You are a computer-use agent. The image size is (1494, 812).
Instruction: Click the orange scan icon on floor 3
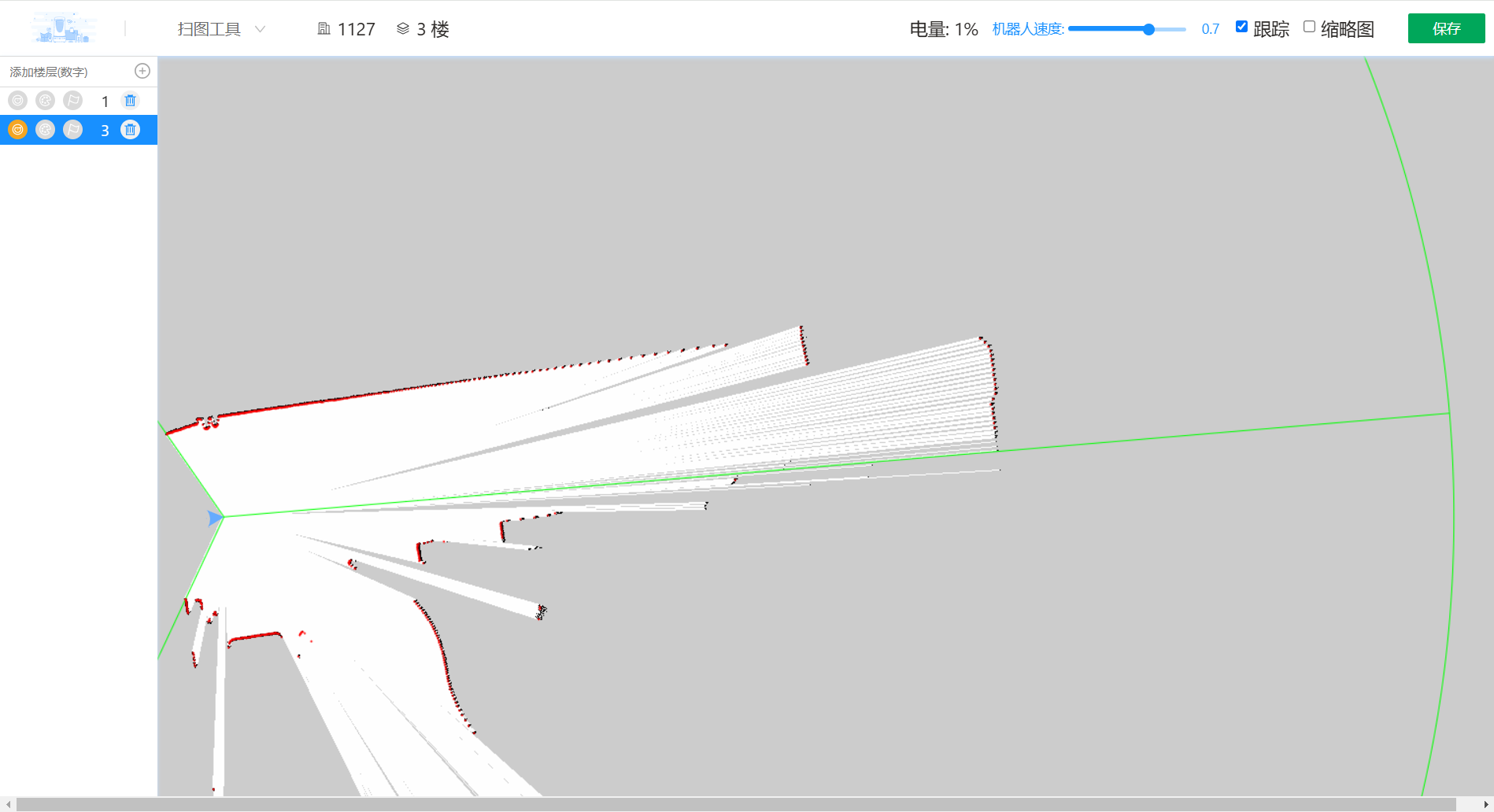pyautogui.click(x=18, y=130)
